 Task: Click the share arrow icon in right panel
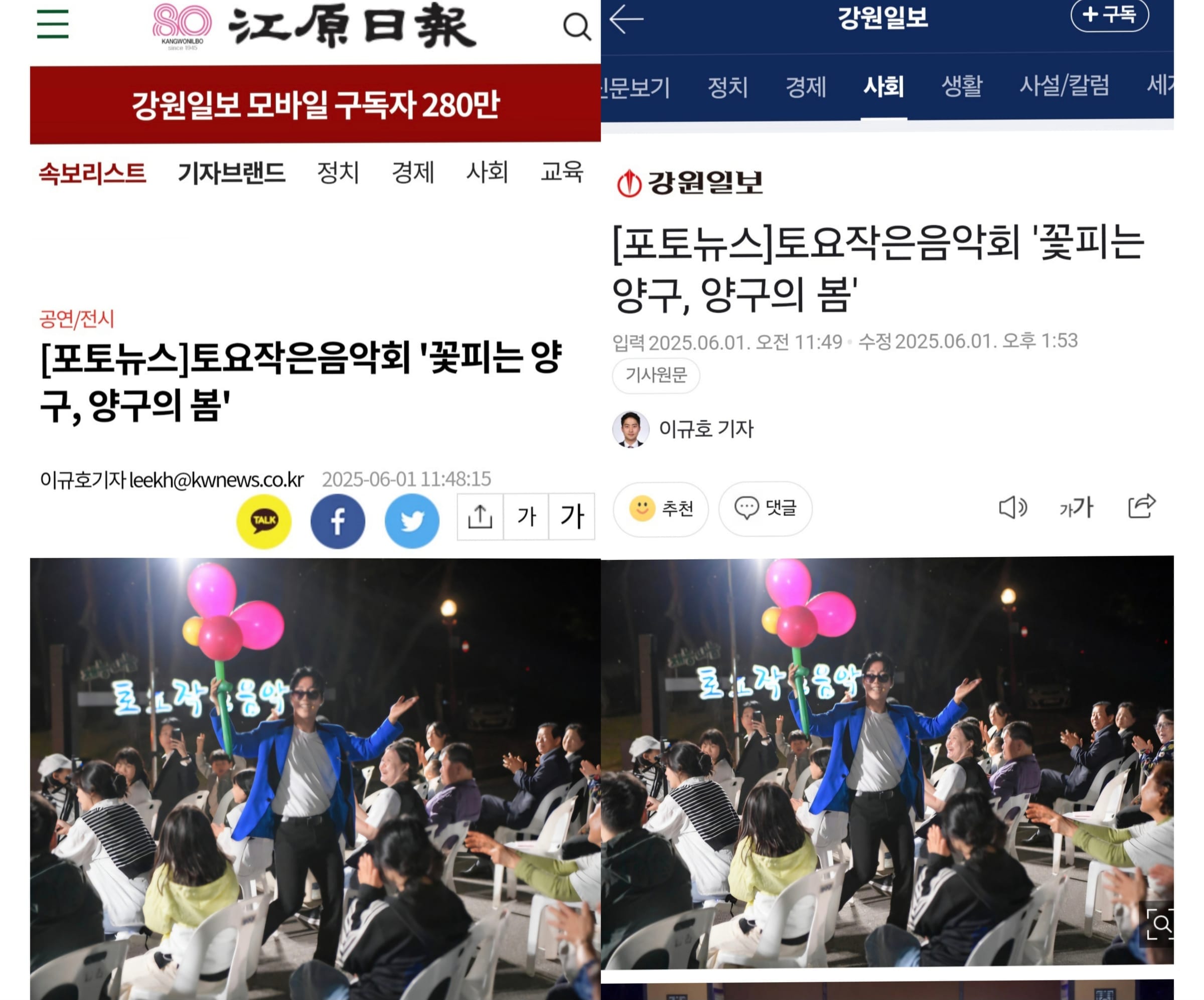(1141, 506)
